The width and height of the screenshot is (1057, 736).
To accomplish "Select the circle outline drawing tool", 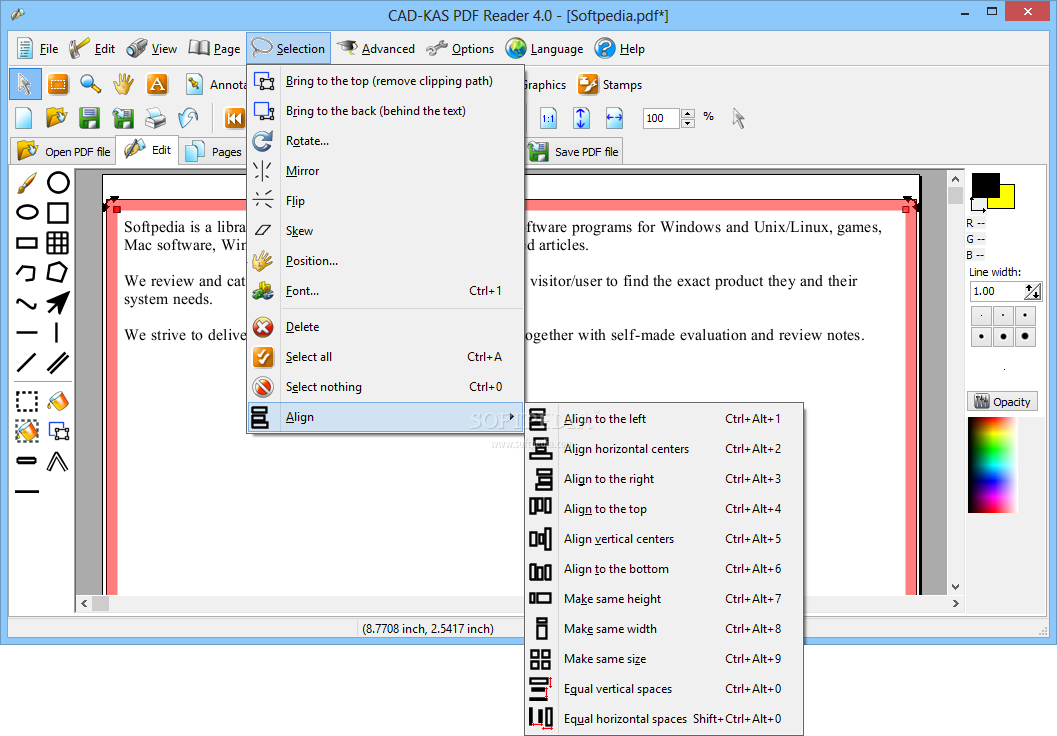I will 57,183.
